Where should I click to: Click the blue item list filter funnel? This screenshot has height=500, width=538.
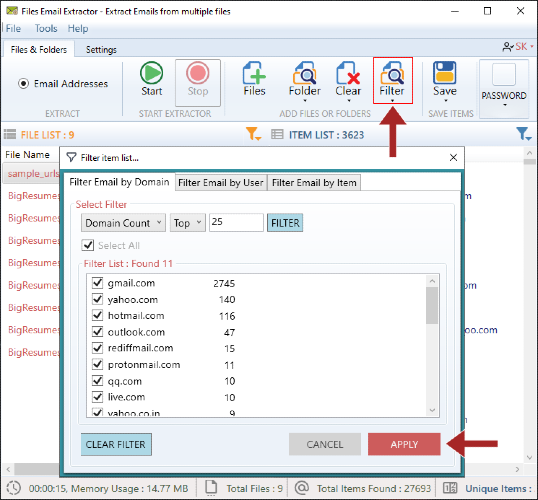(524, 134)
